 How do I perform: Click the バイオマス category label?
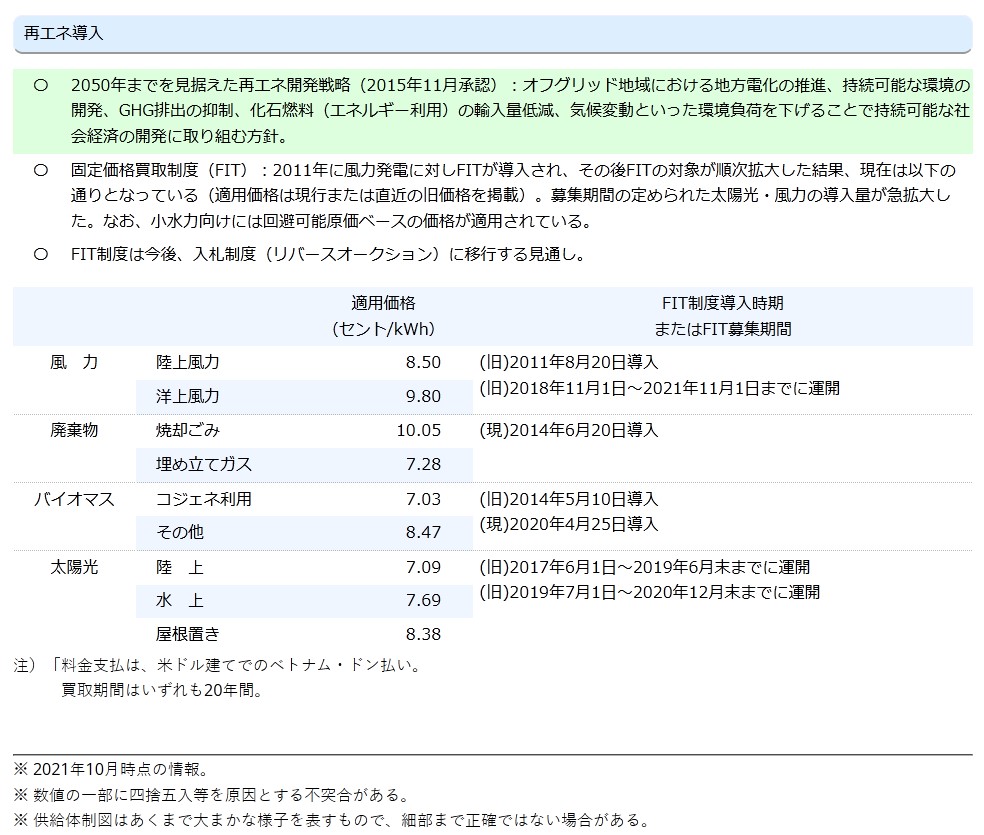74,498
